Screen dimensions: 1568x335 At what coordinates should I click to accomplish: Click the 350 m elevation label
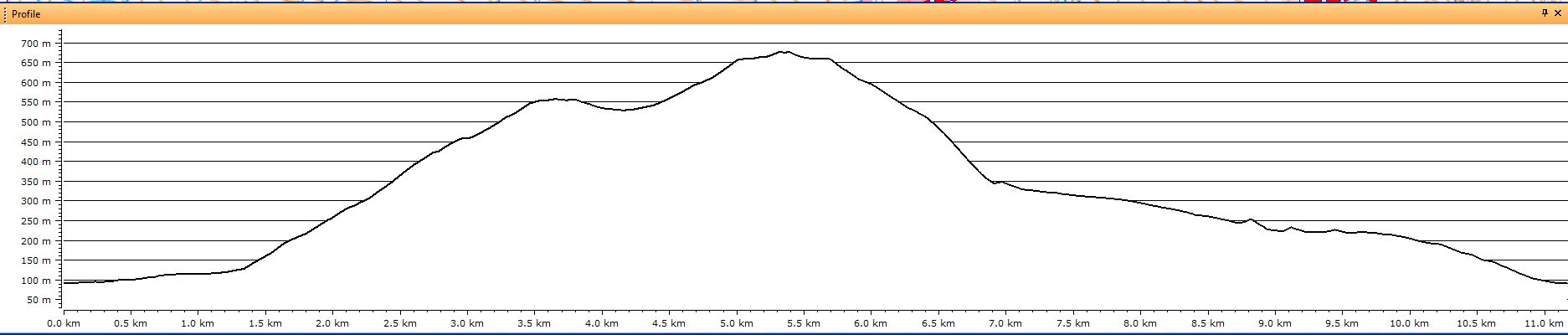pyautogui.click(x=35, y=182)
